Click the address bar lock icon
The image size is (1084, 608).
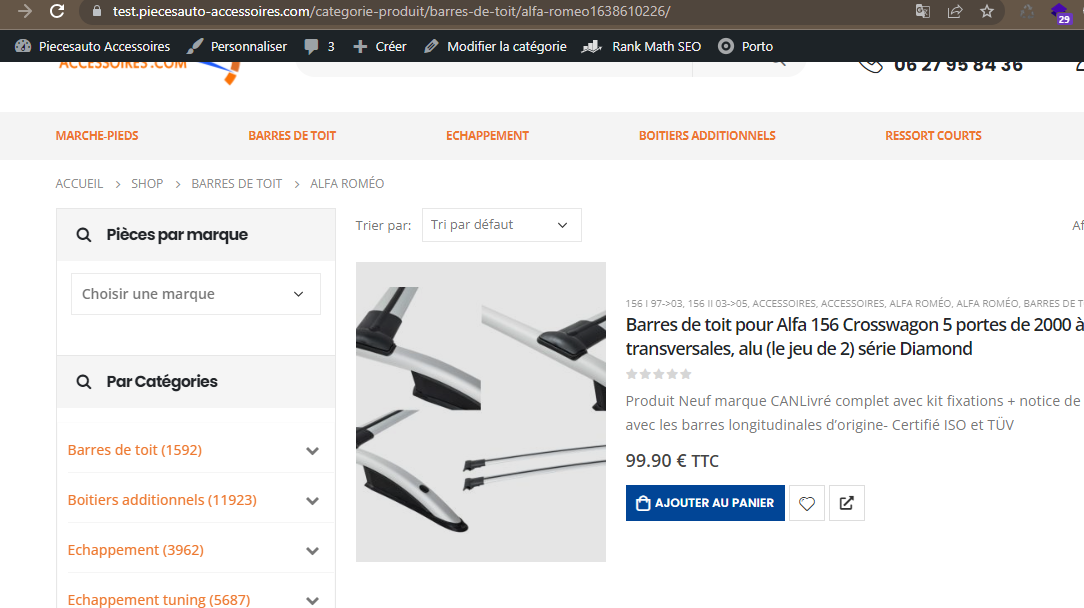pyautogui.click(x=97, y=12)
